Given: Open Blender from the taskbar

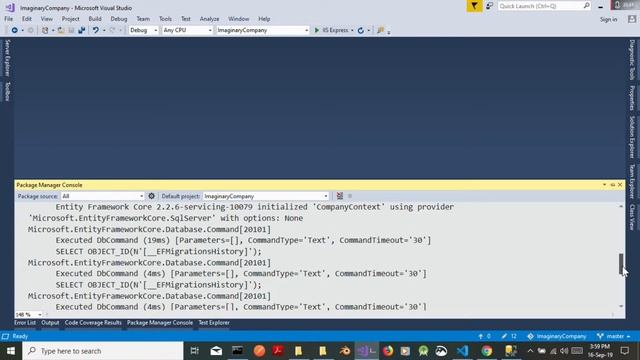Looking at the screenshot, I should (x=344, y=351).
